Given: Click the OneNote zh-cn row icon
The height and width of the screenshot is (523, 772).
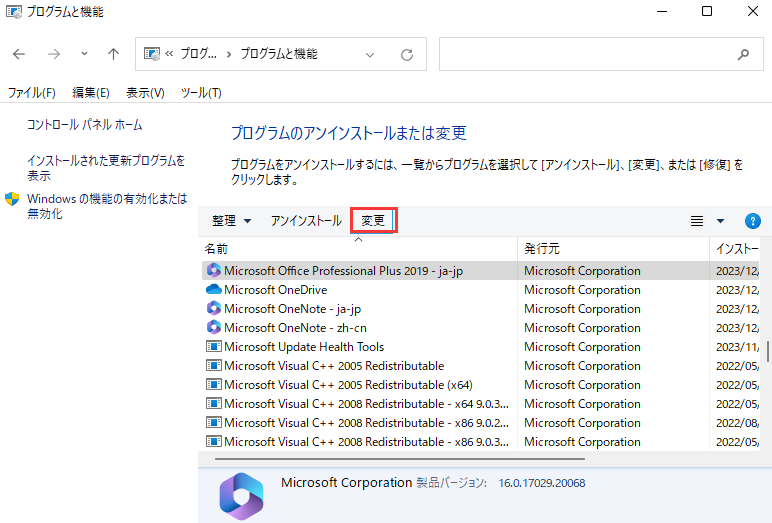Looking at the screenshot, I should coord(214,327).
